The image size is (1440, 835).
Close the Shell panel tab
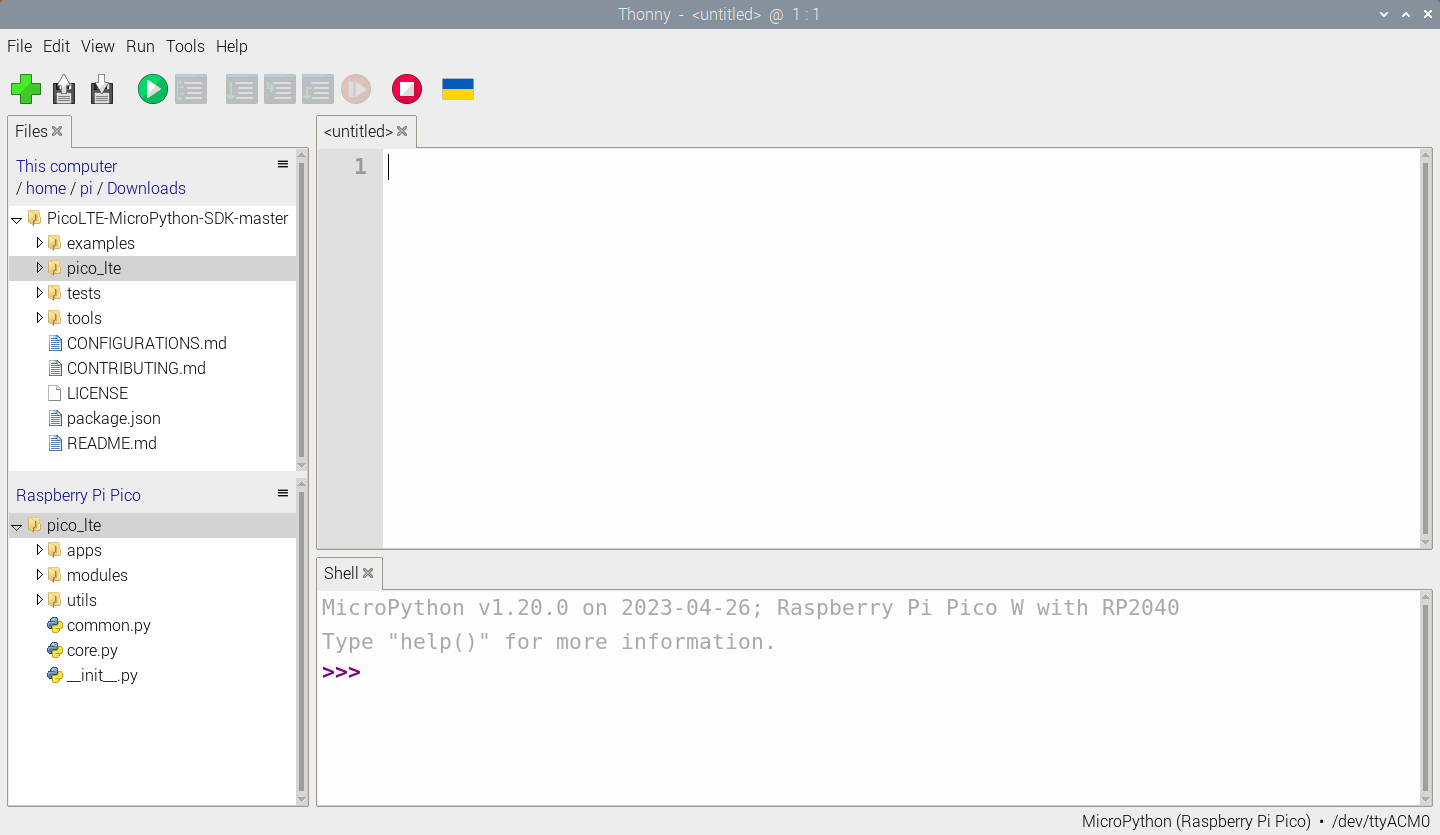tap(368, 573)
